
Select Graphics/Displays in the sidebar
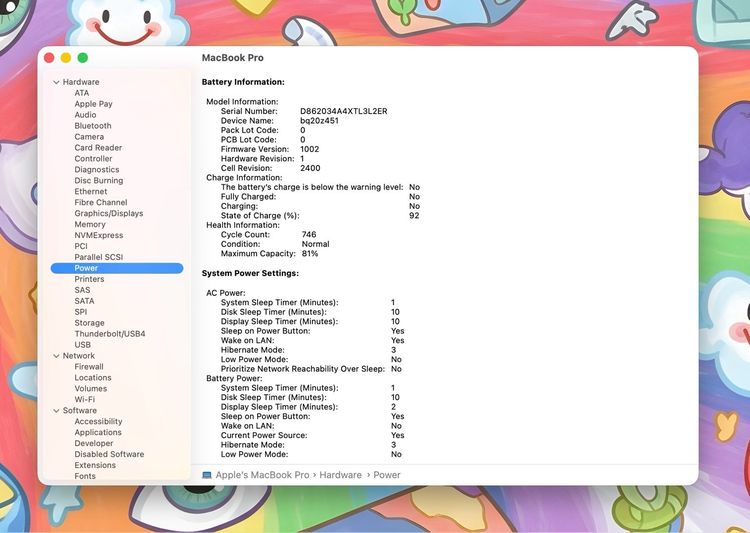tap(109, 213)
